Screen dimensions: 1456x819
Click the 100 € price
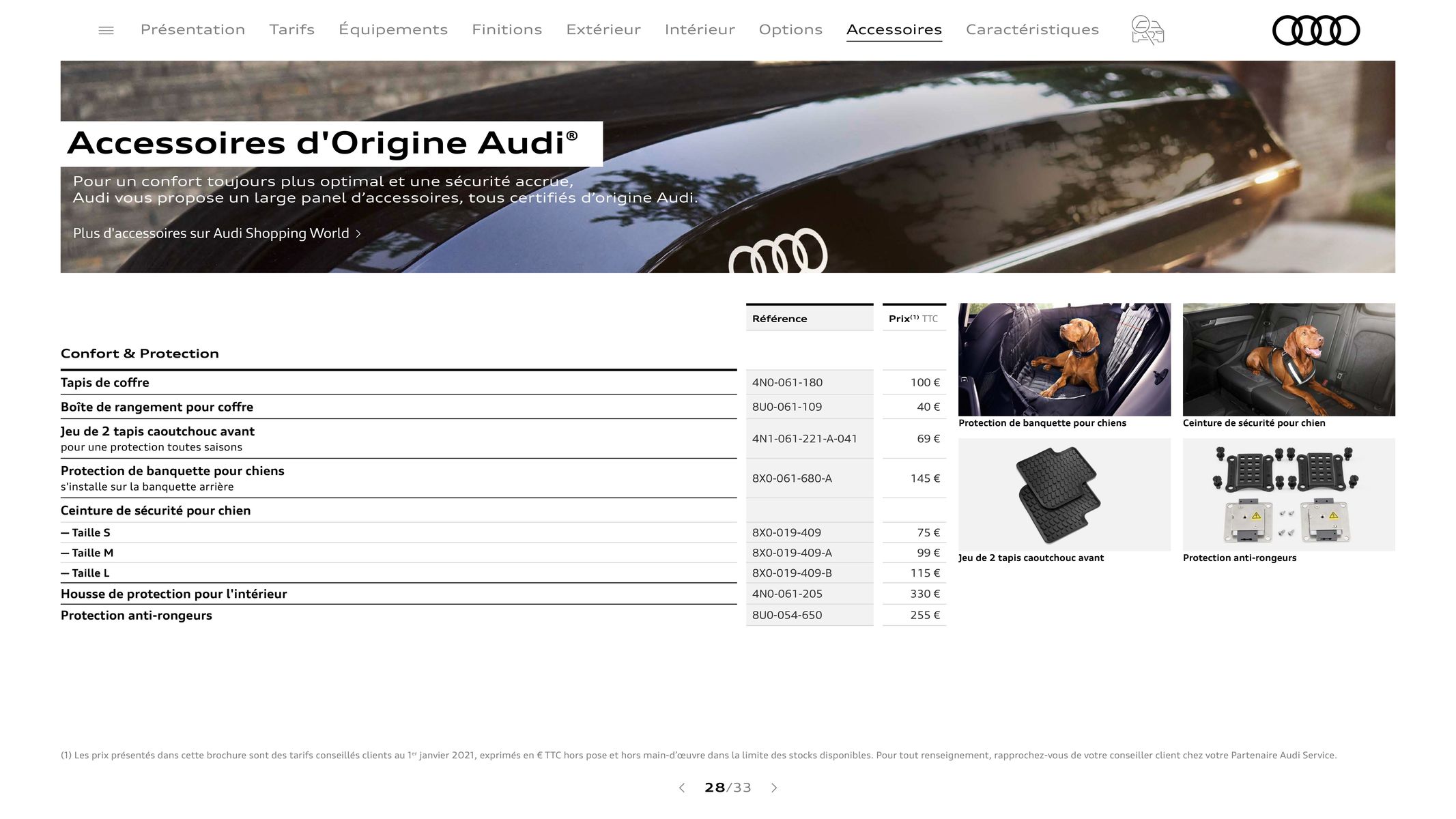925,383
